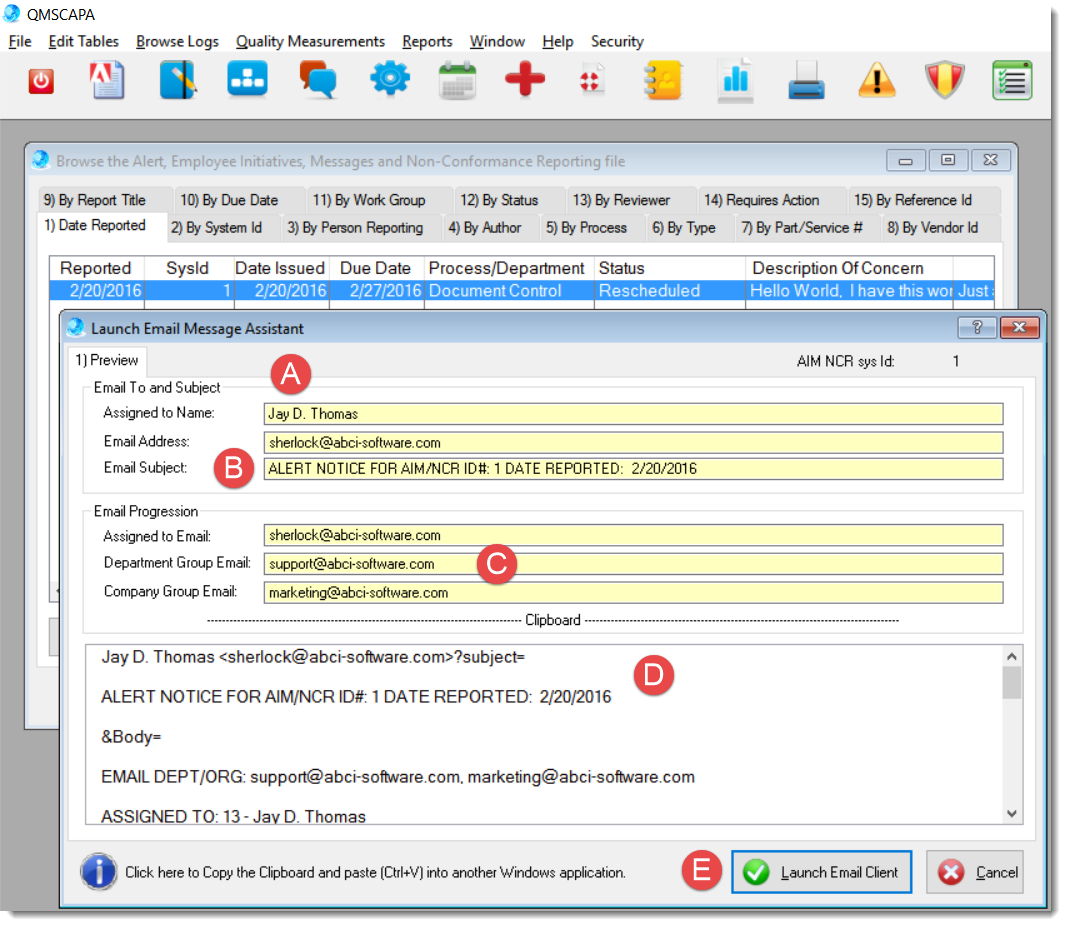Open the 'Quality Measurements' menu
The image size is (1066, 926).
[x=310, y=42]
